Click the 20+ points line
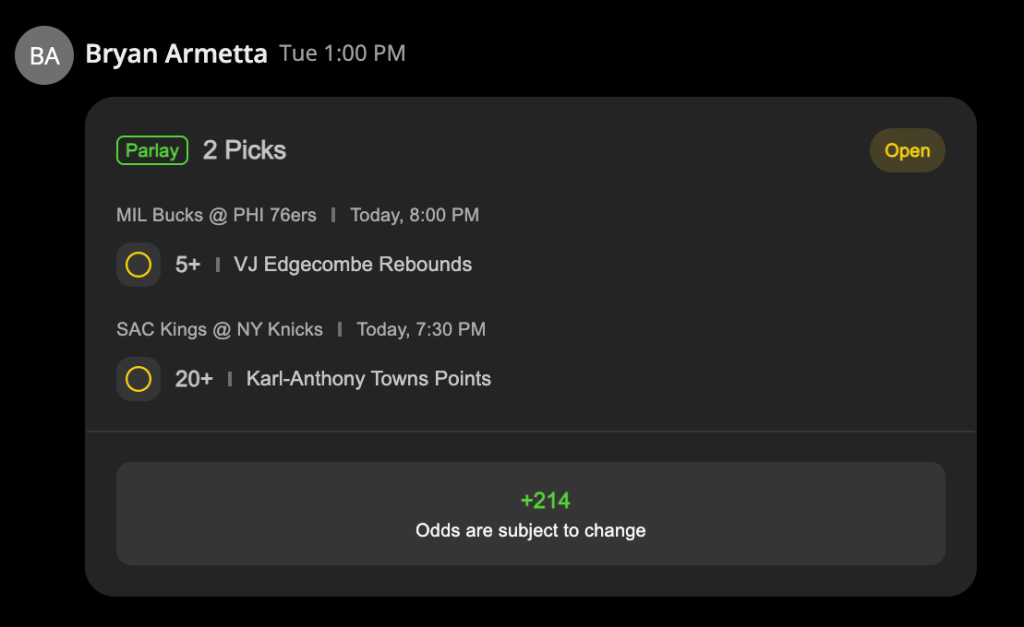Viewport: 1024px width, 627px height. (x=194, y=379)
